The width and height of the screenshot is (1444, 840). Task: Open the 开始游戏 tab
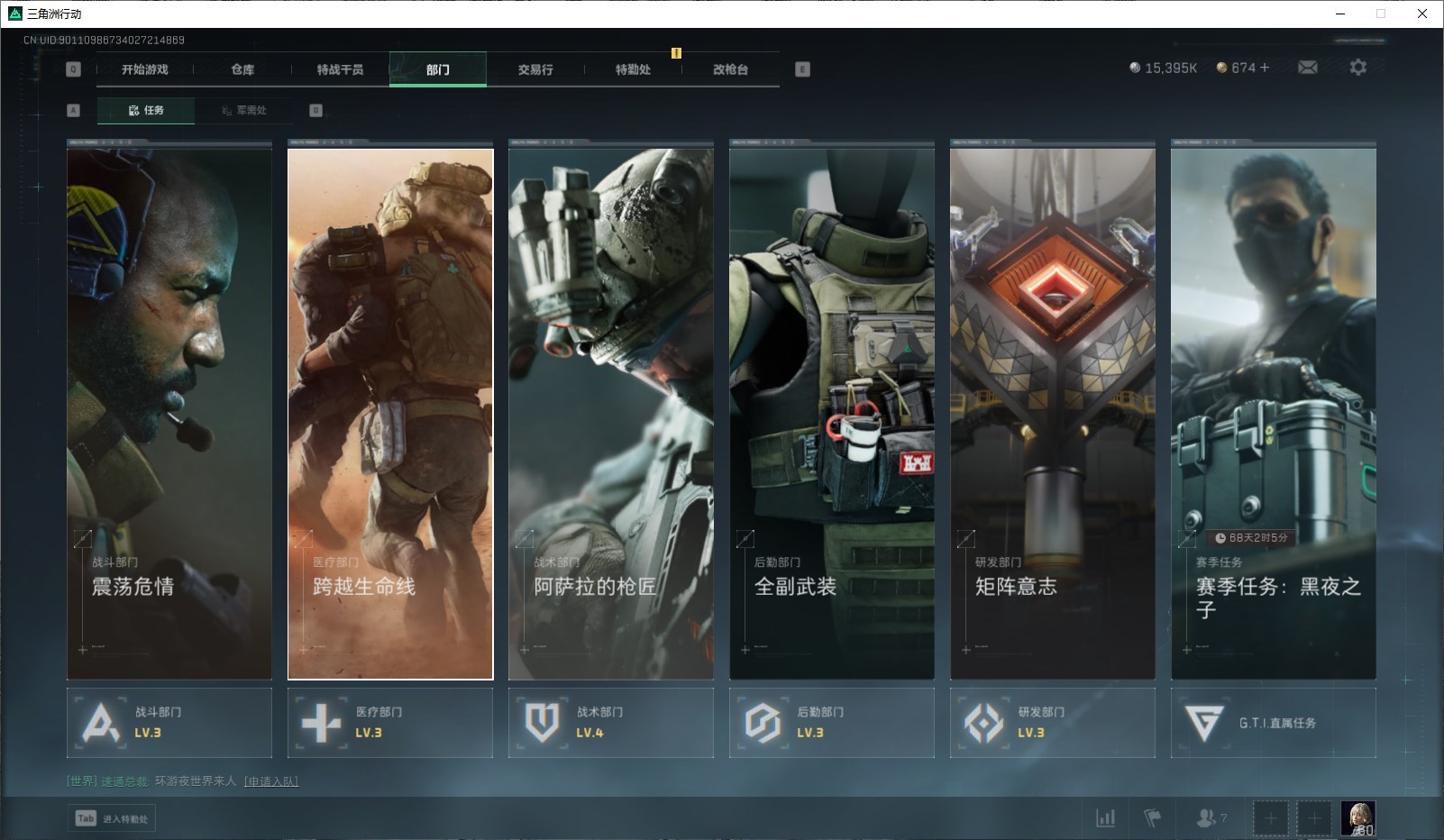(x=145, y=69)
